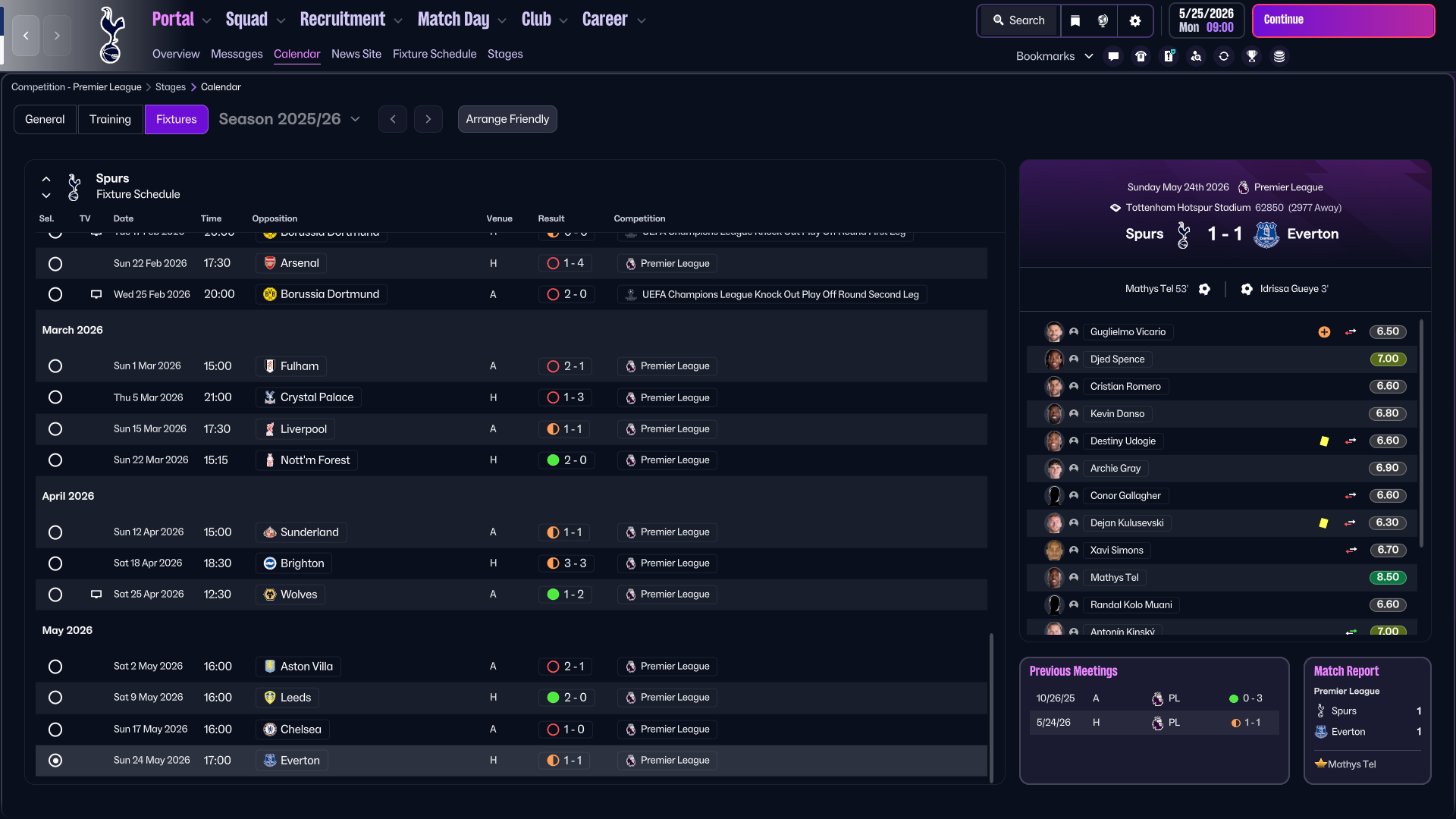Screen dimensions: 1456x819
Task: Click the settings gear icon
Action: [1135, 20]
